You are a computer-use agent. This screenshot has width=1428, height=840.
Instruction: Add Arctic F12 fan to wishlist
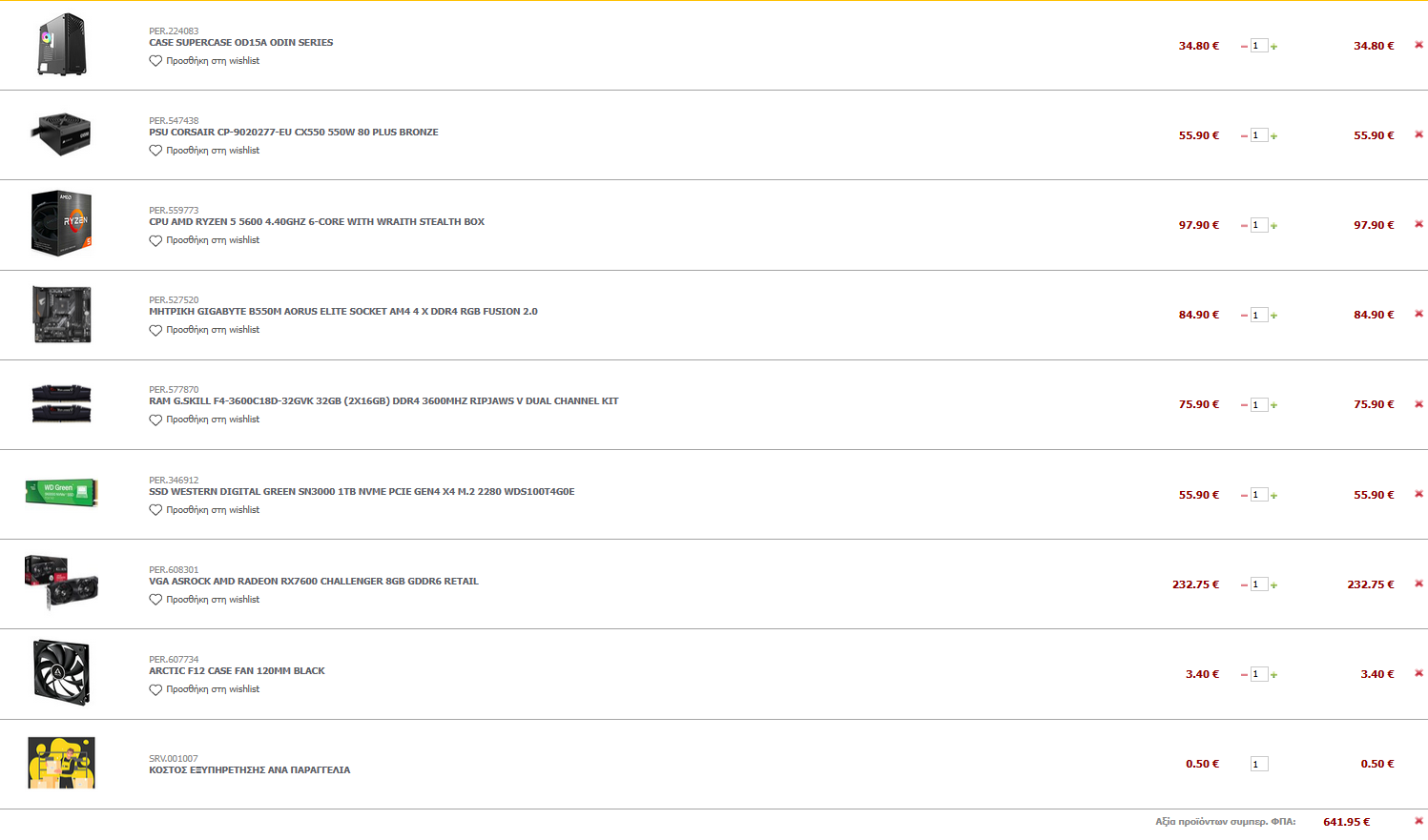click(x=204, y=689)
